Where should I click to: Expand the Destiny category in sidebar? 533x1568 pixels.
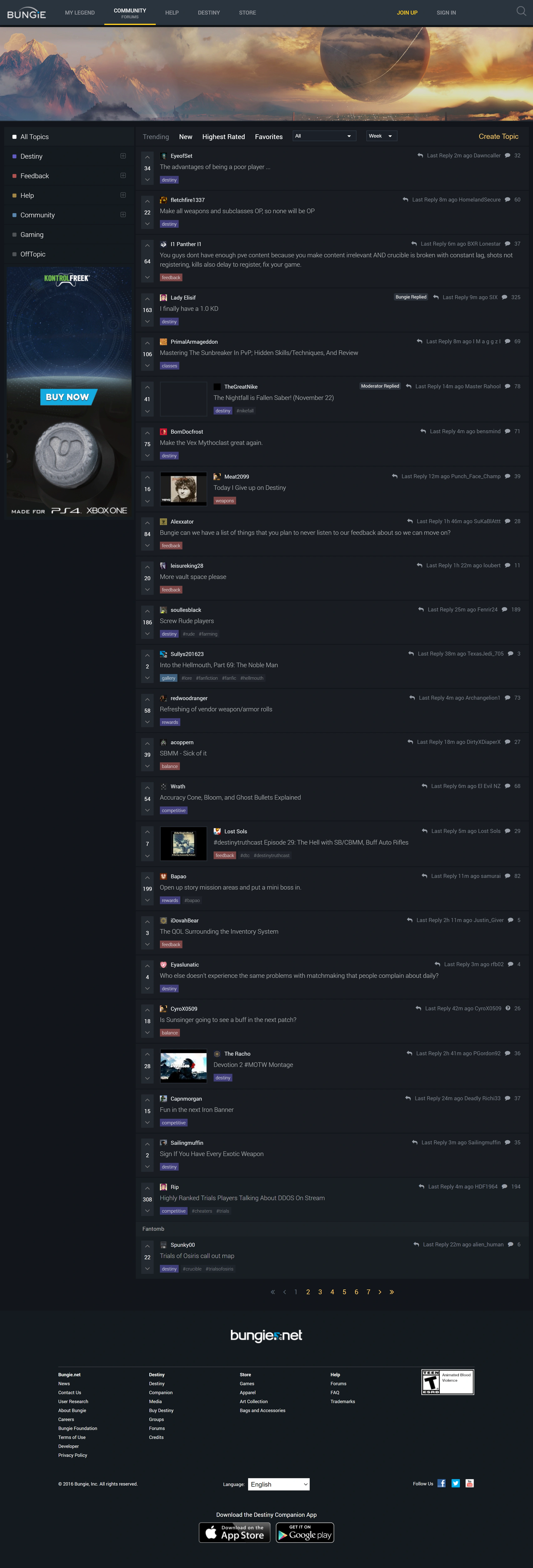pyautogui.click(x=123, y=156)
